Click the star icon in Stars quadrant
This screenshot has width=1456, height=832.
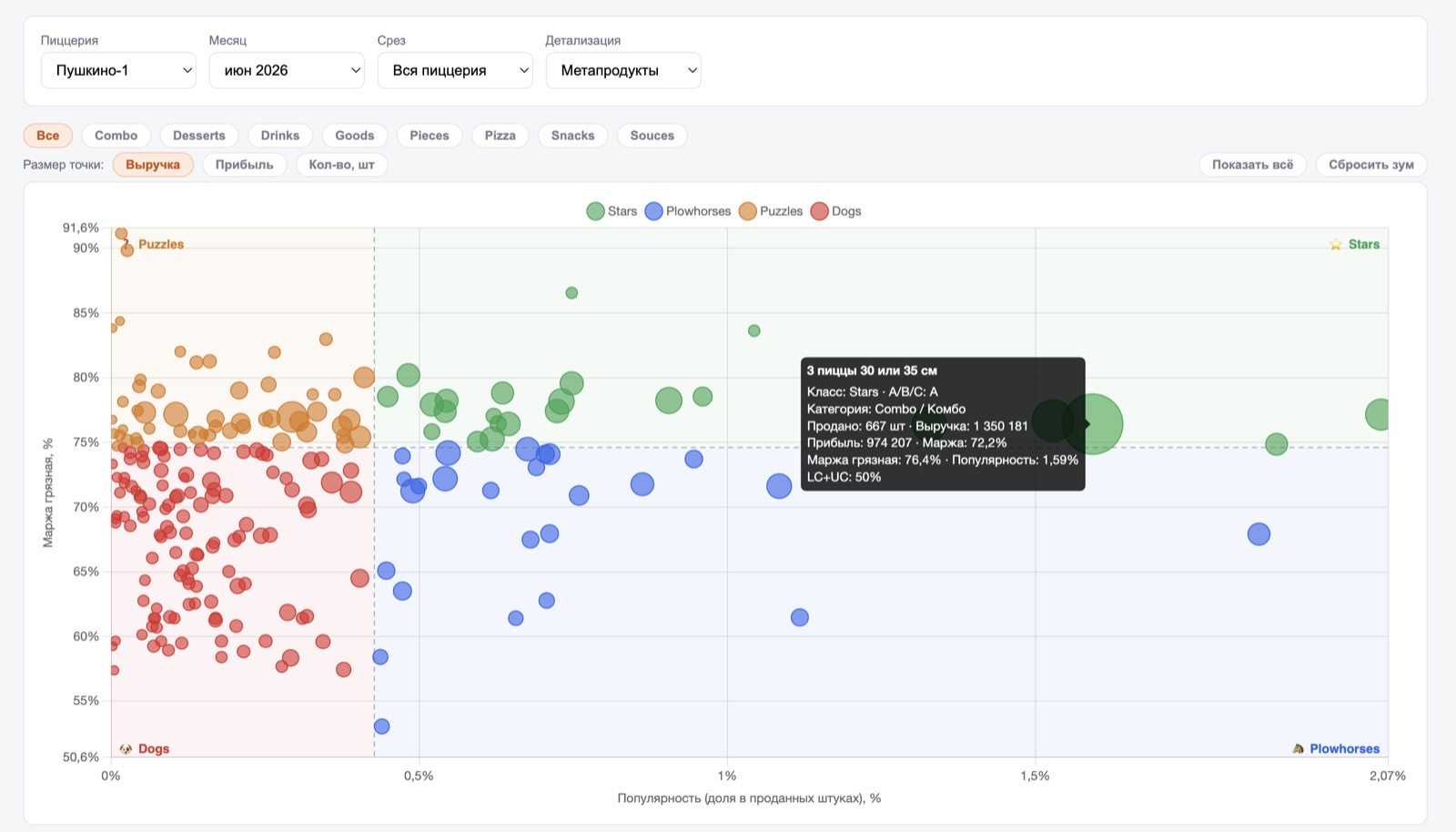pos(1336,244)
